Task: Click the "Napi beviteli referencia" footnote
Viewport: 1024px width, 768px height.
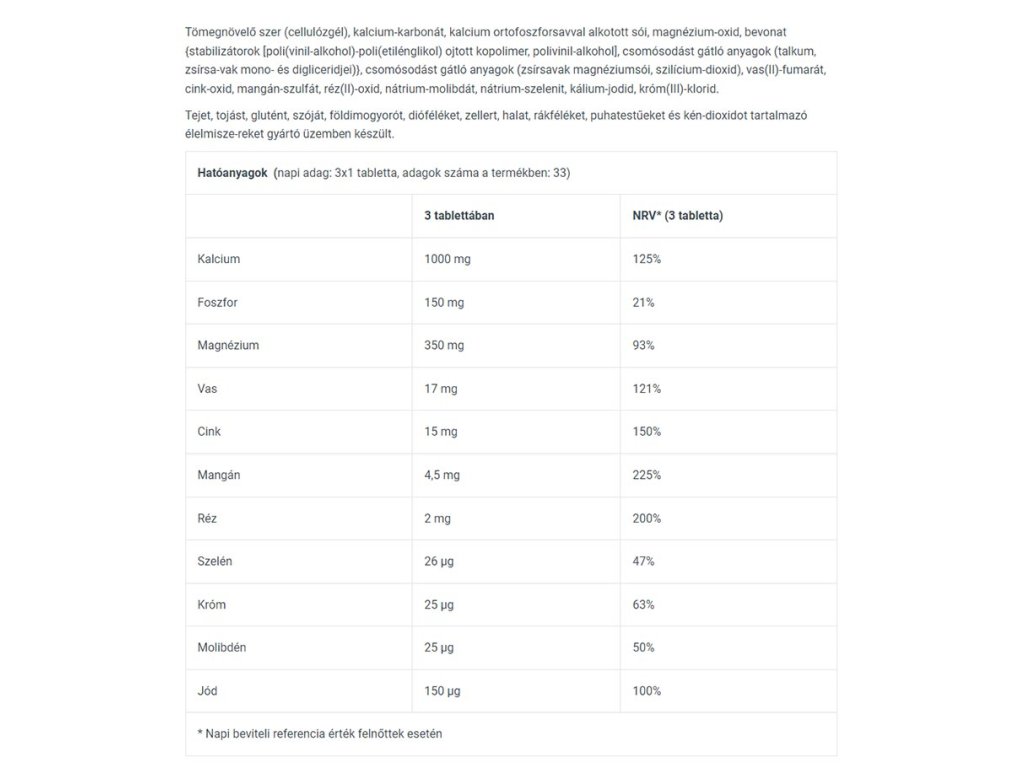Action: [x=320, y=733]
